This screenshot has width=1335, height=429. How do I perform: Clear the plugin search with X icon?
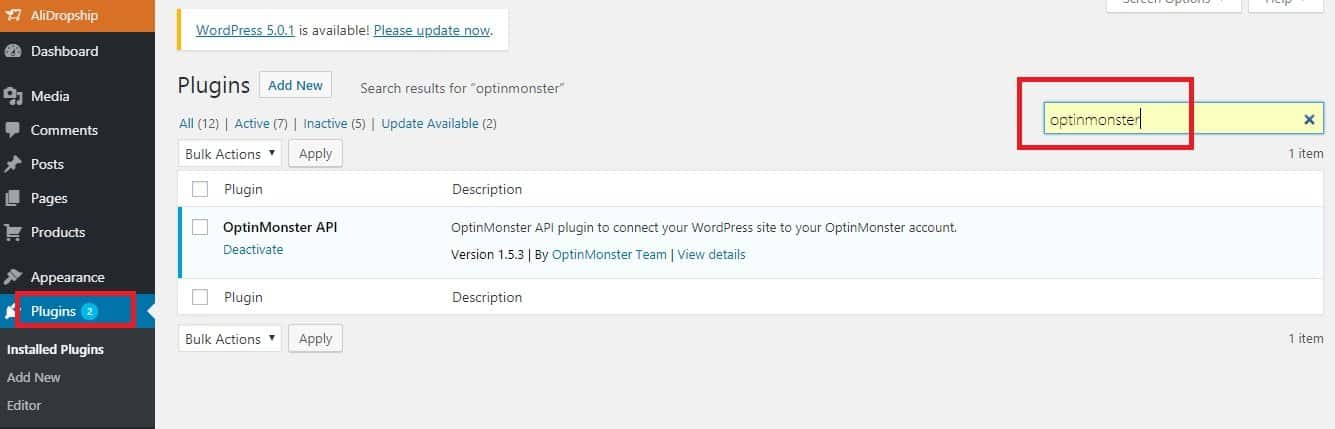[1309, 120]
